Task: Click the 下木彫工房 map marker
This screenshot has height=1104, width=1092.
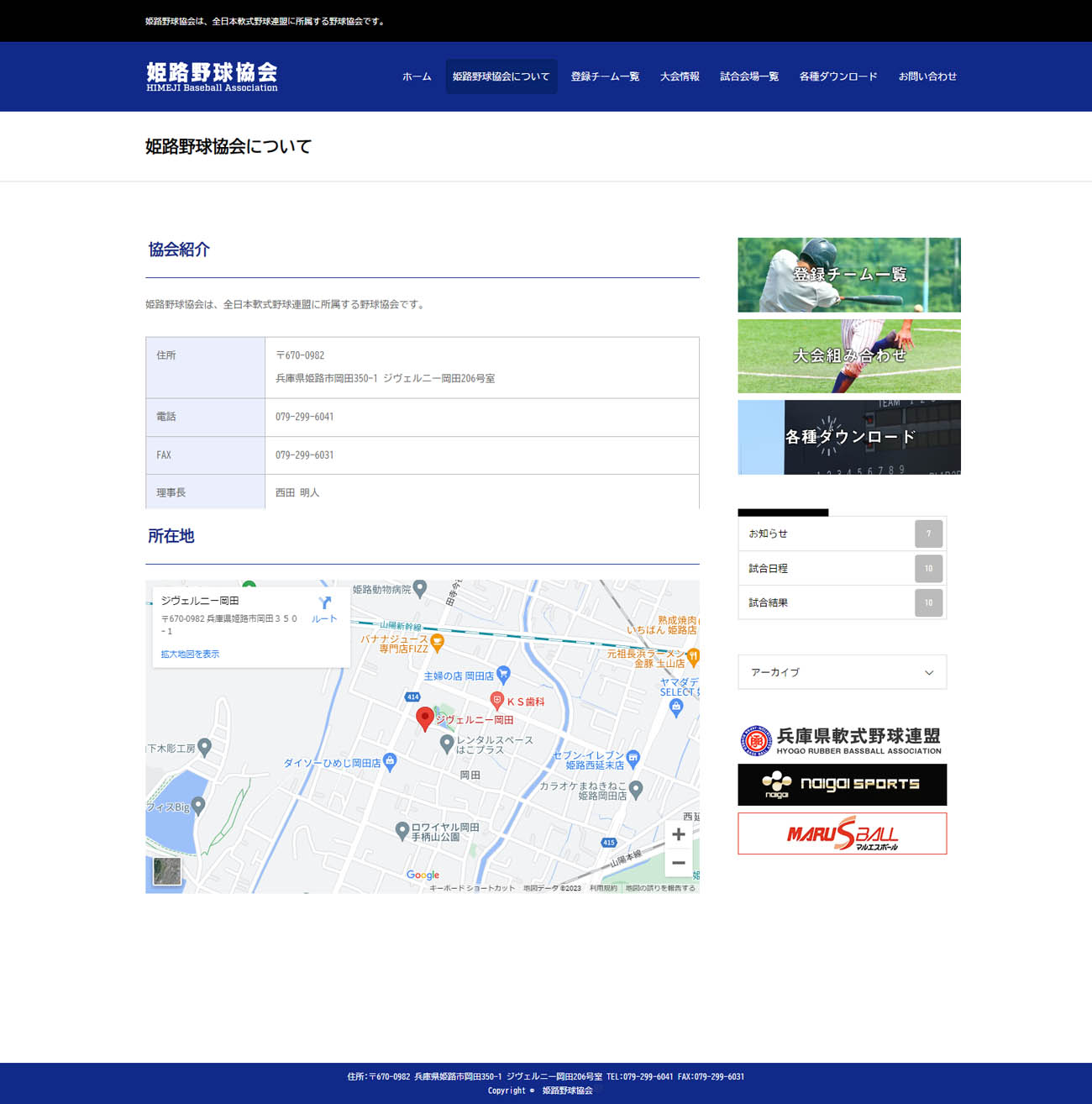Action: click(204, 746)
